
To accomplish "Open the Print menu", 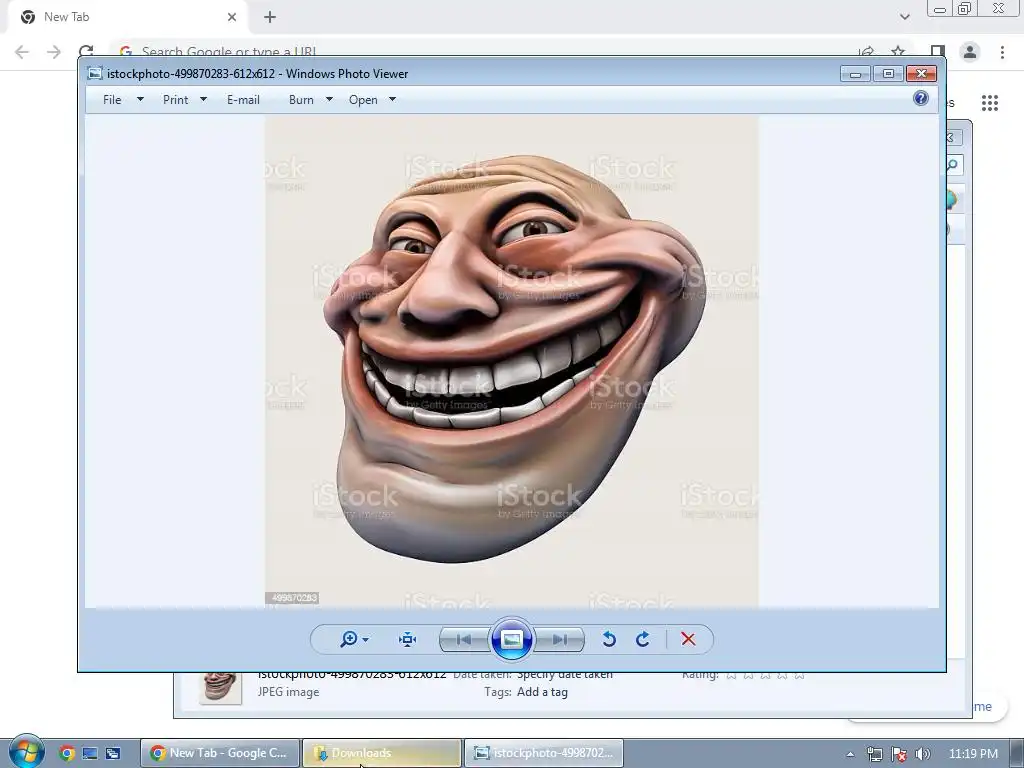I will (175, 100).
